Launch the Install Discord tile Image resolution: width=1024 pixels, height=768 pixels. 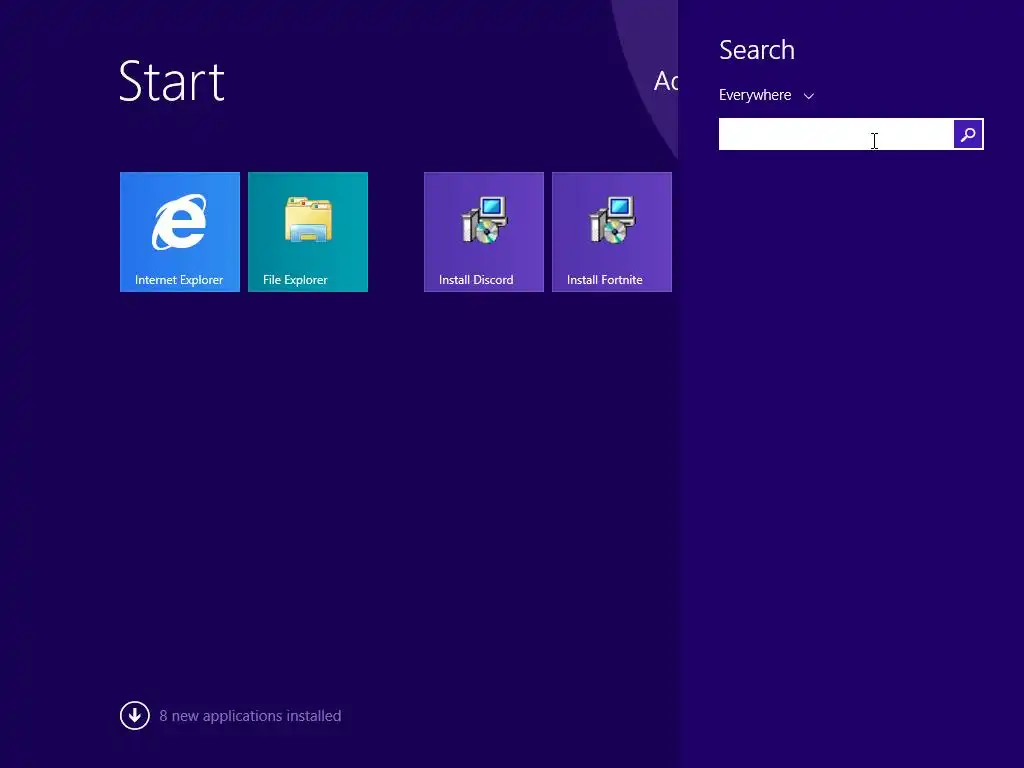(483, 232)
